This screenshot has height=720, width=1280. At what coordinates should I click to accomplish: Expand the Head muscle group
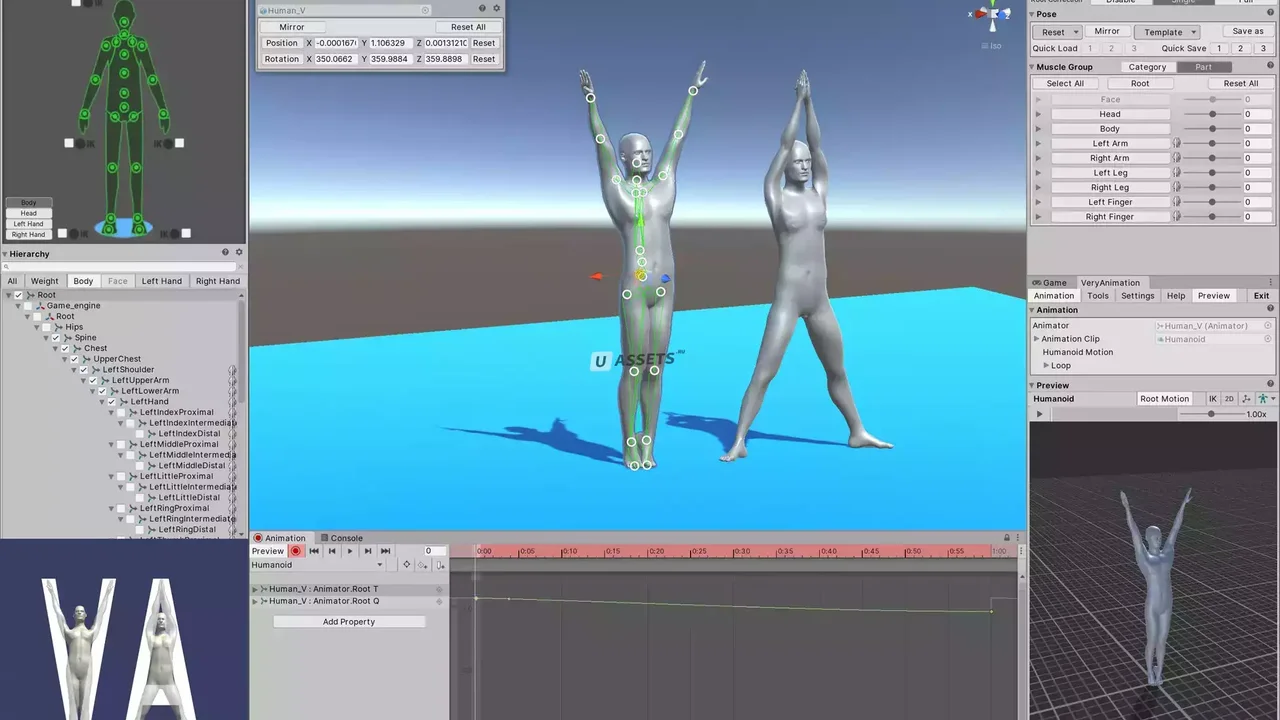coord(1038,114)
